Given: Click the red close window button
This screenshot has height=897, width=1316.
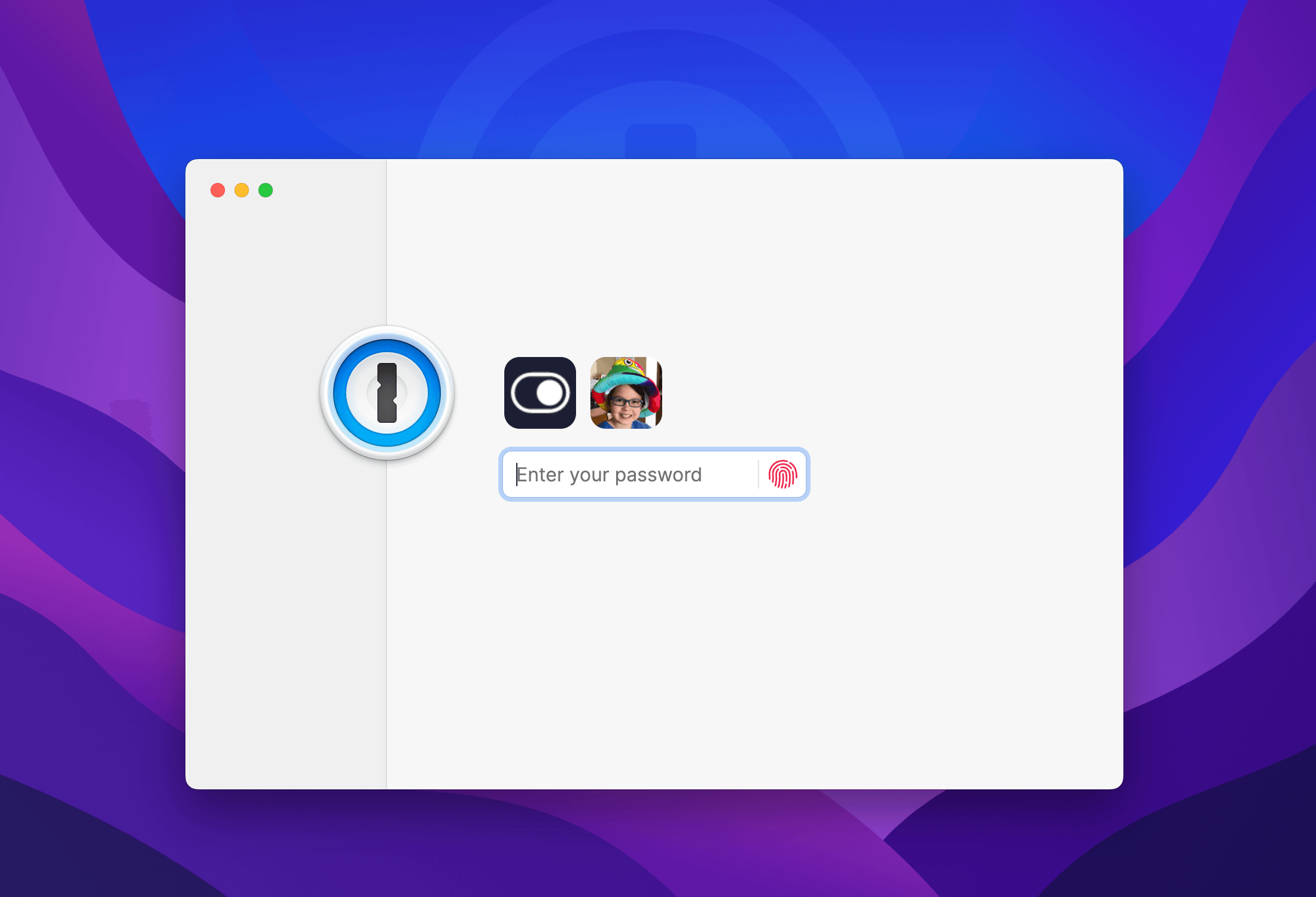Looking at the screenshot, I should tap(218, 190).
